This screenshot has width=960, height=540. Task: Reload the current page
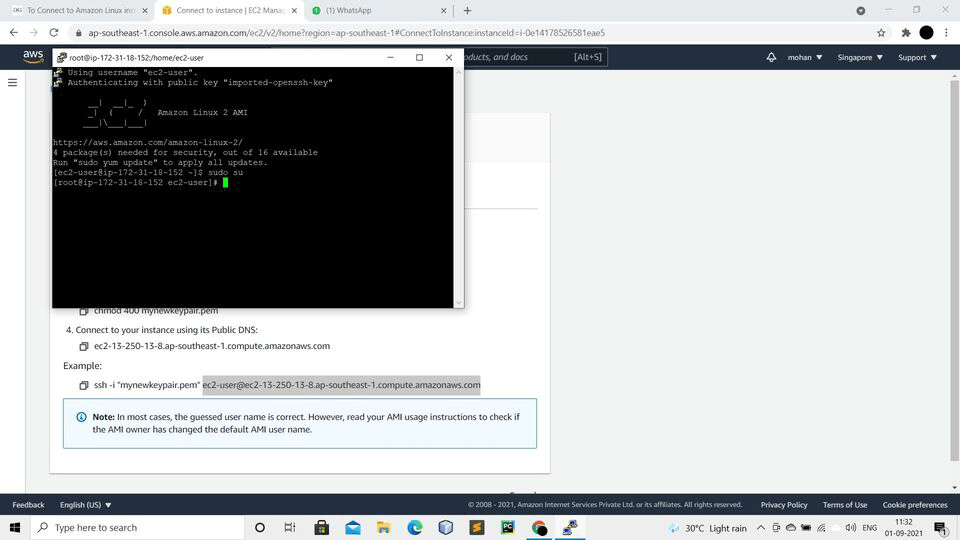pyautogui.click(x=54, y=32)
